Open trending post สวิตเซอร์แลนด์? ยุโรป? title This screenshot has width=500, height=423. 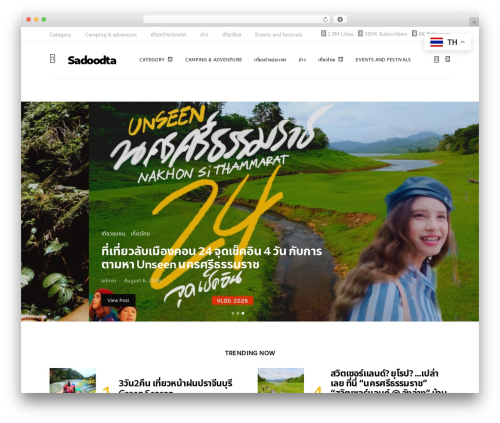click(388, 382)
